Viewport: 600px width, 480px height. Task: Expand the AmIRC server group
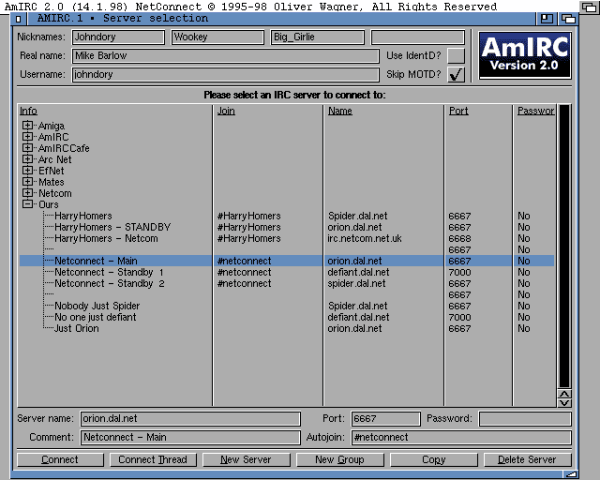pyautogui.click(x=28, y=136)
